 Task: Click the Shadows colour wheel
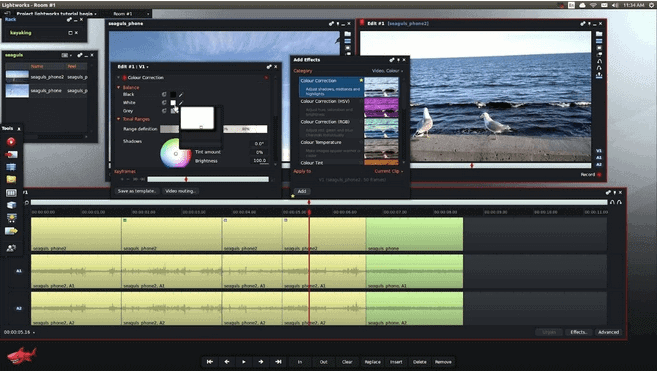coord(176,153)
